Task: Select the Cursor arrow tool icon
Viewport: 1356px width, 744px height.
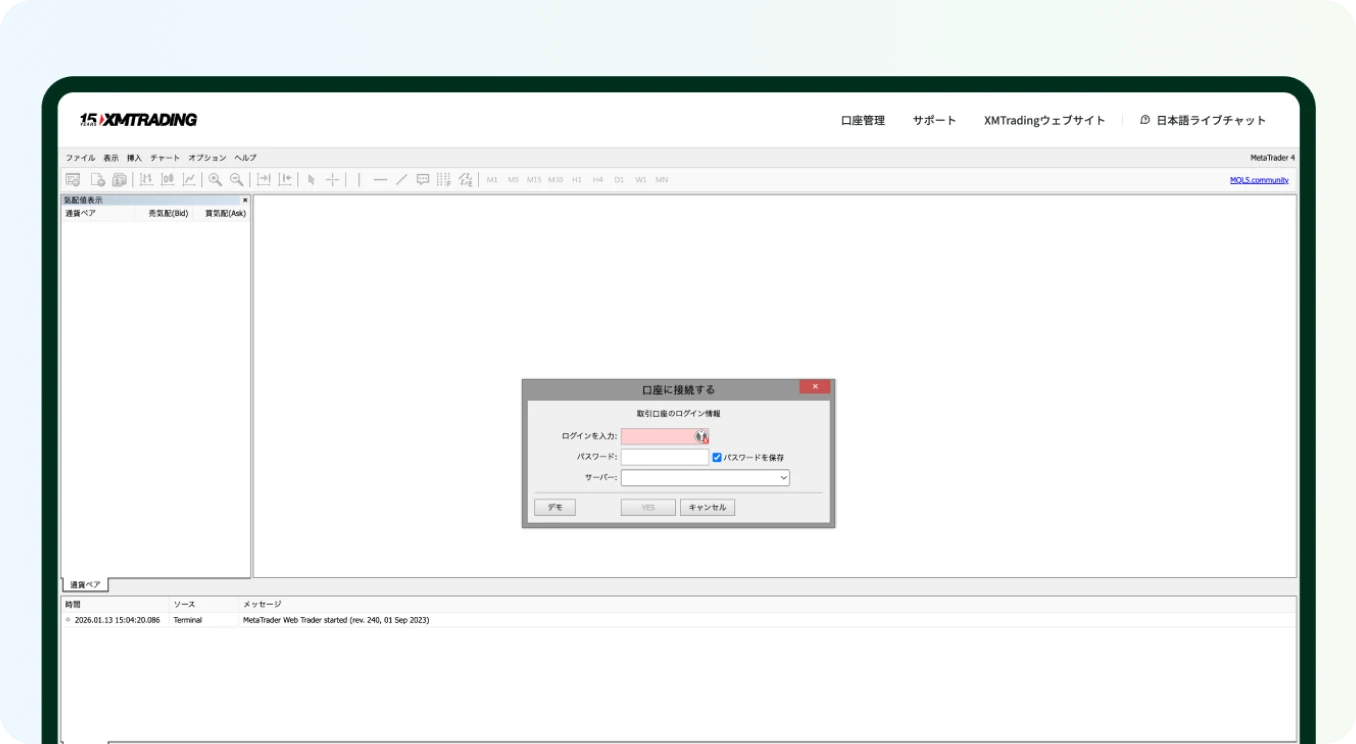Action: click(x=310, y=180)
